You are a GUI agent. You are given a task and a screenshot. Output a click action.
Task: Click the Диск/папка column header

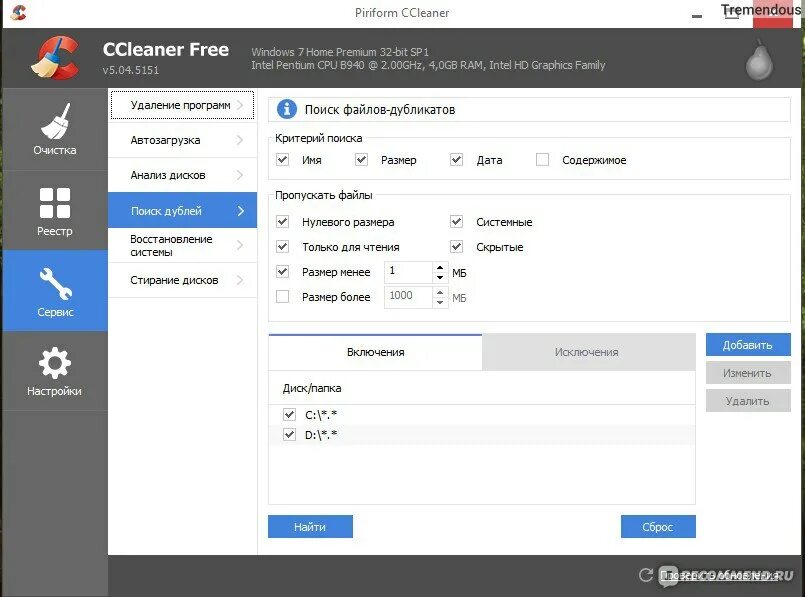(x=312, y=388)
